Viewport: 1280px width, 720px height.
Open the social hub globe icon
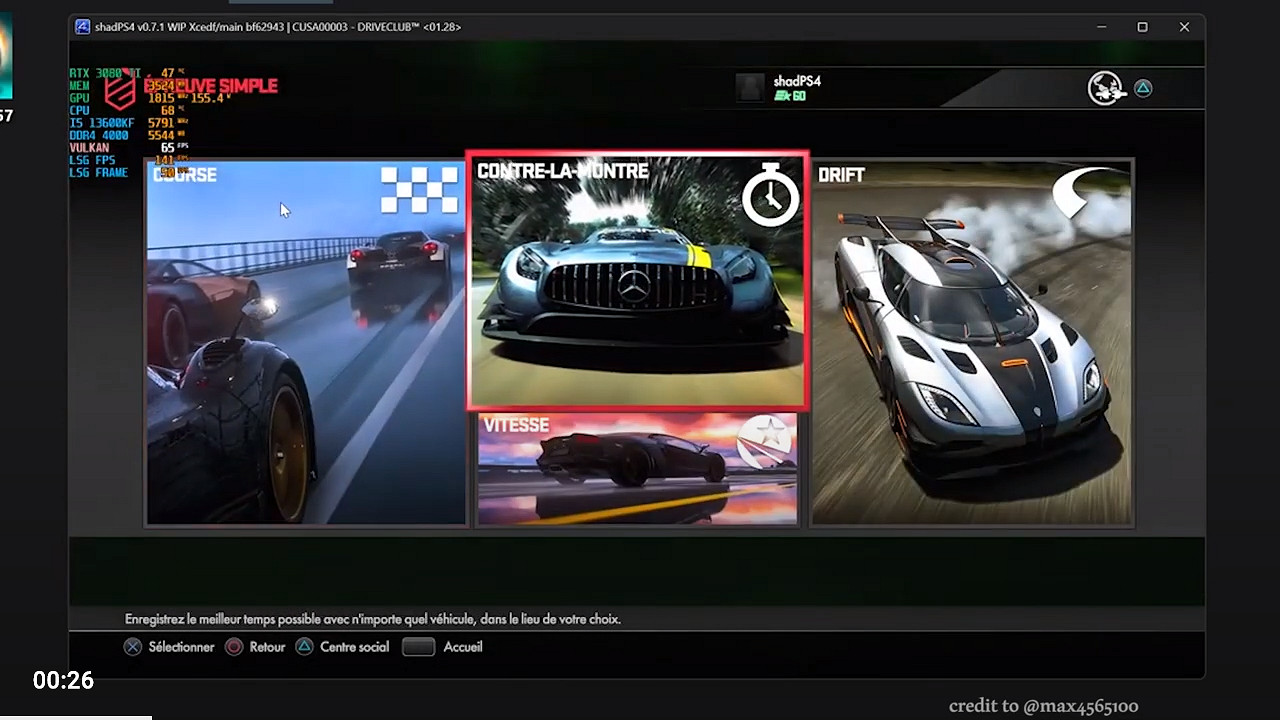tap(1106, 88)
